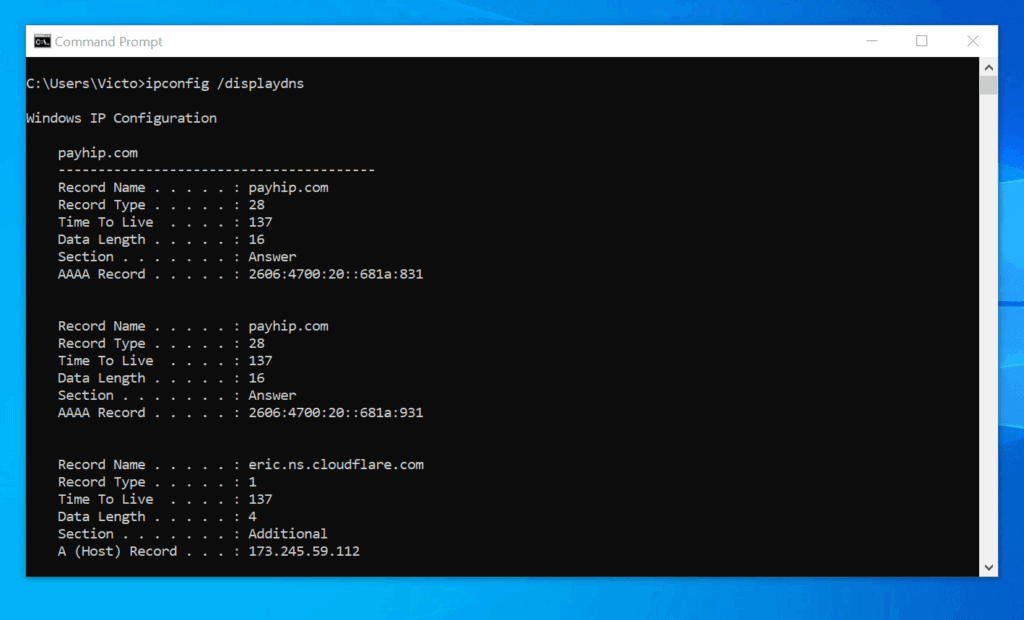Maximize the Command Prompt window
The image size is (1024, 620).
tap(921, 41)
